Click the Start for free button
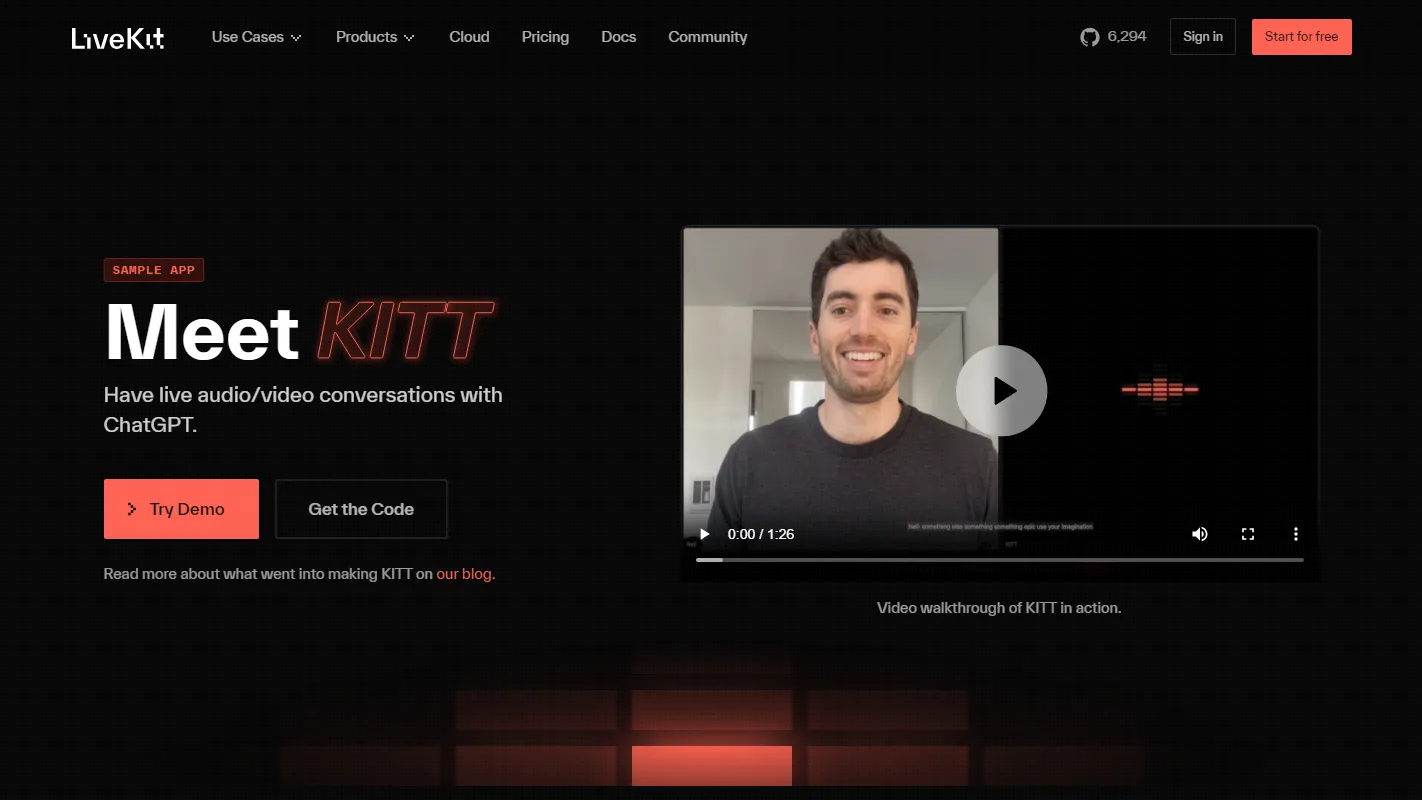This screenshot has width=1422, height=800. pos(1301,36)
